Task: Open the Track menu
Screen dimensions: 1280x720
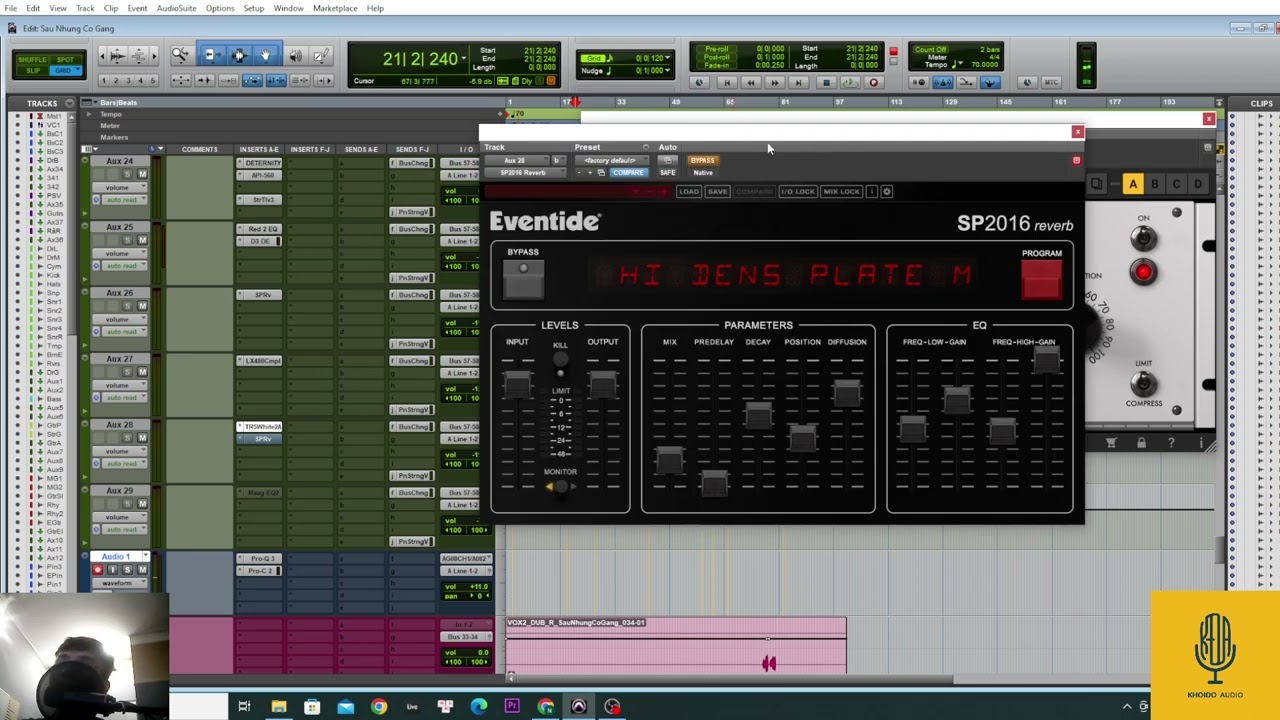Action: 85,8
